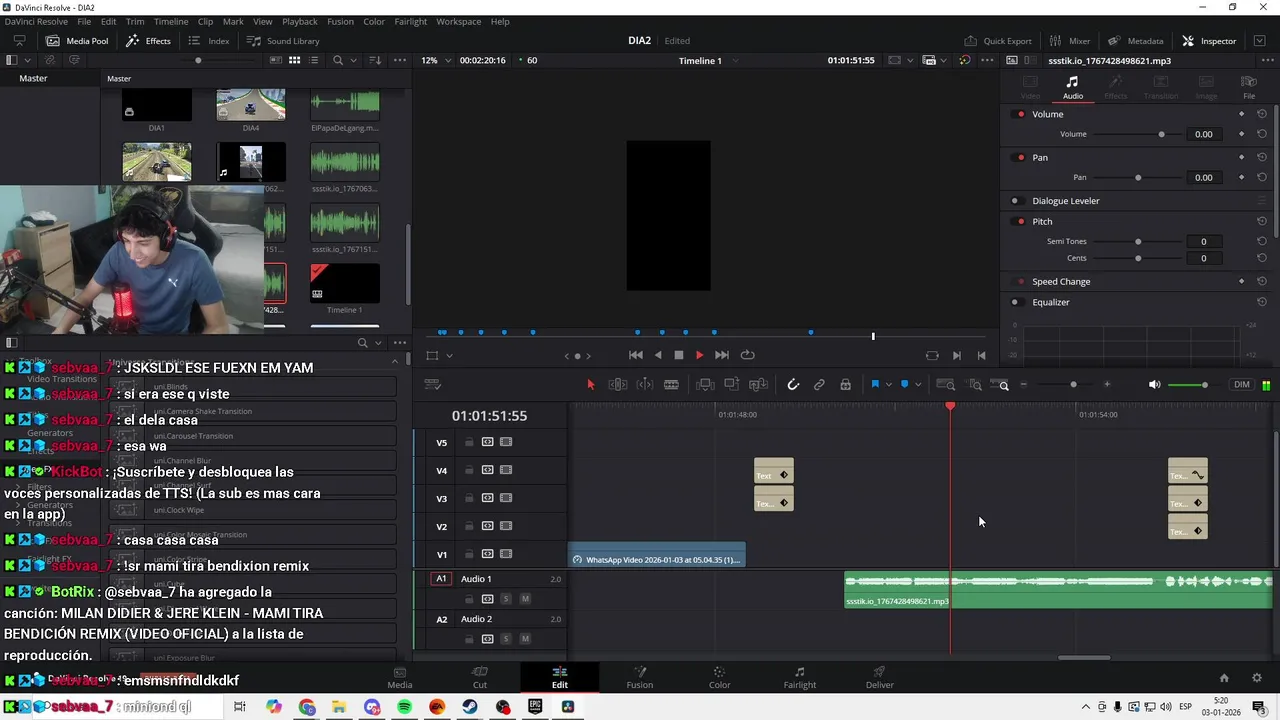Viewport: 1280px width, 720px height.
Task: Lock the V3 video track
Action: point(469,498)
